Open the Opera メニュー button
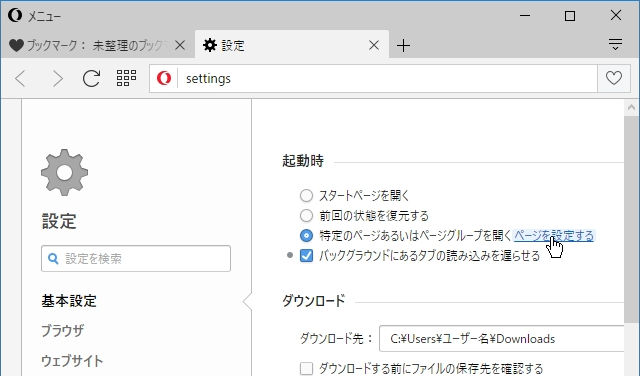Viewport: 640px width, 376px height. click(34, 16)
